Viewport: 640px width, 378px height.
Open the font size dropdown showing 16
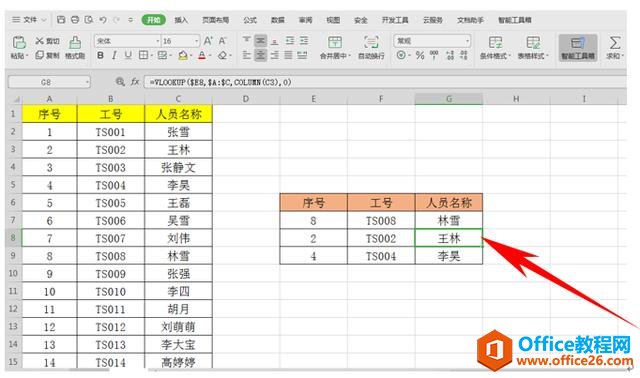(196, 41)
